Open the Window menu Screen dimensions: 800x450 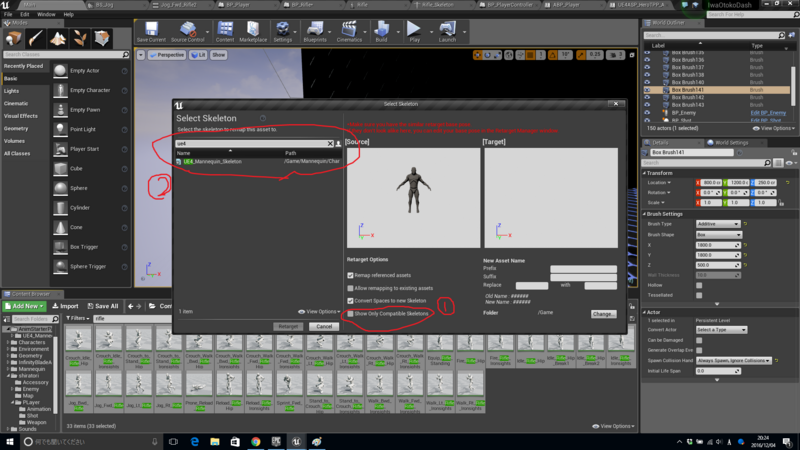coord(46,14)
